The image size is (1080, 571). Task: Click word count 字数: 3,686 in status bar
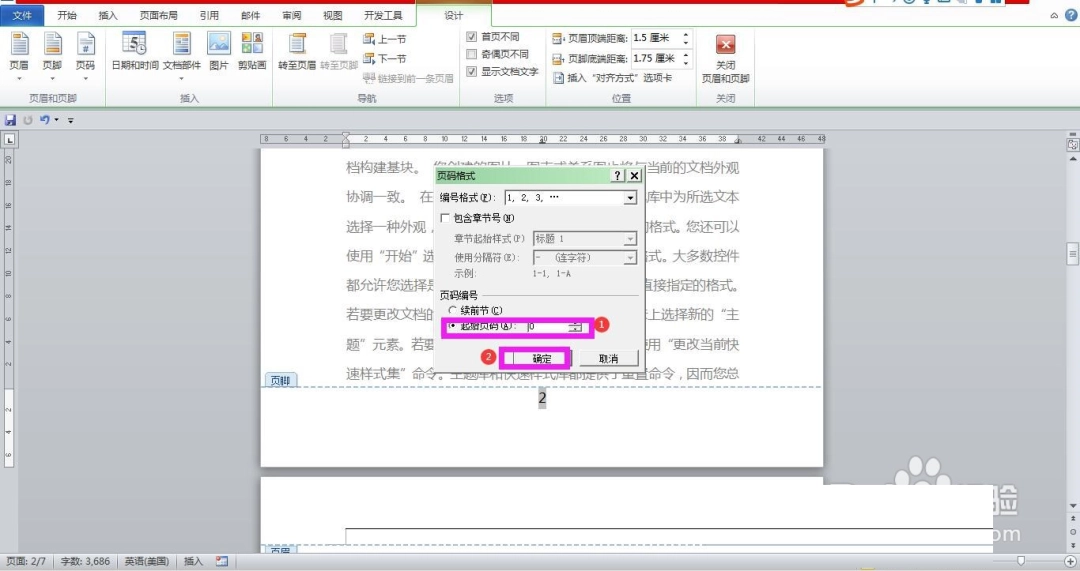[x=85, y=561]
